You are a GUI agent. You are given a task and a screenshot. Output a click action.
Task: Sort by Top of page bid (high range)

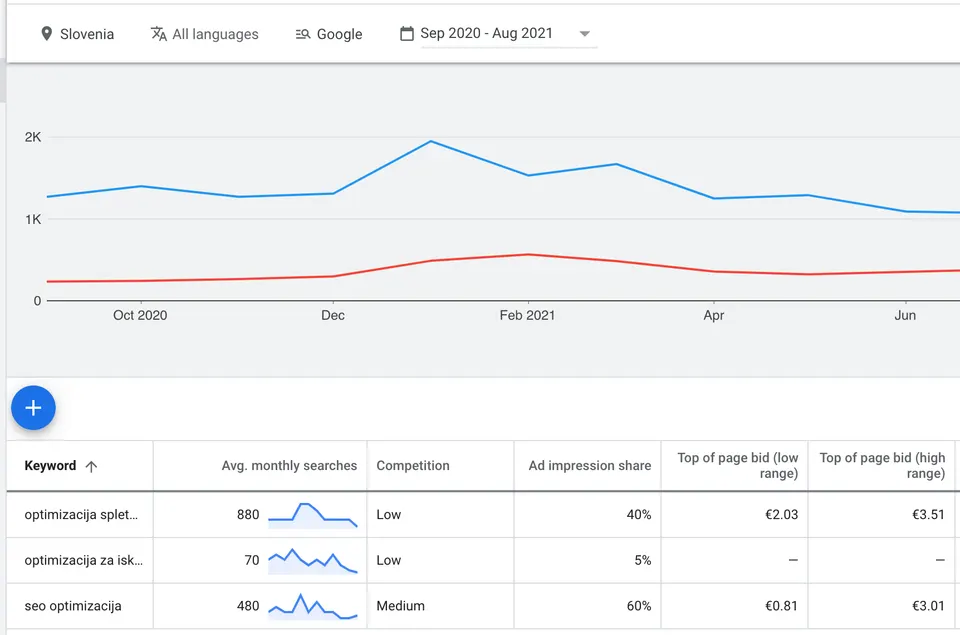click(x=882, y=465)
